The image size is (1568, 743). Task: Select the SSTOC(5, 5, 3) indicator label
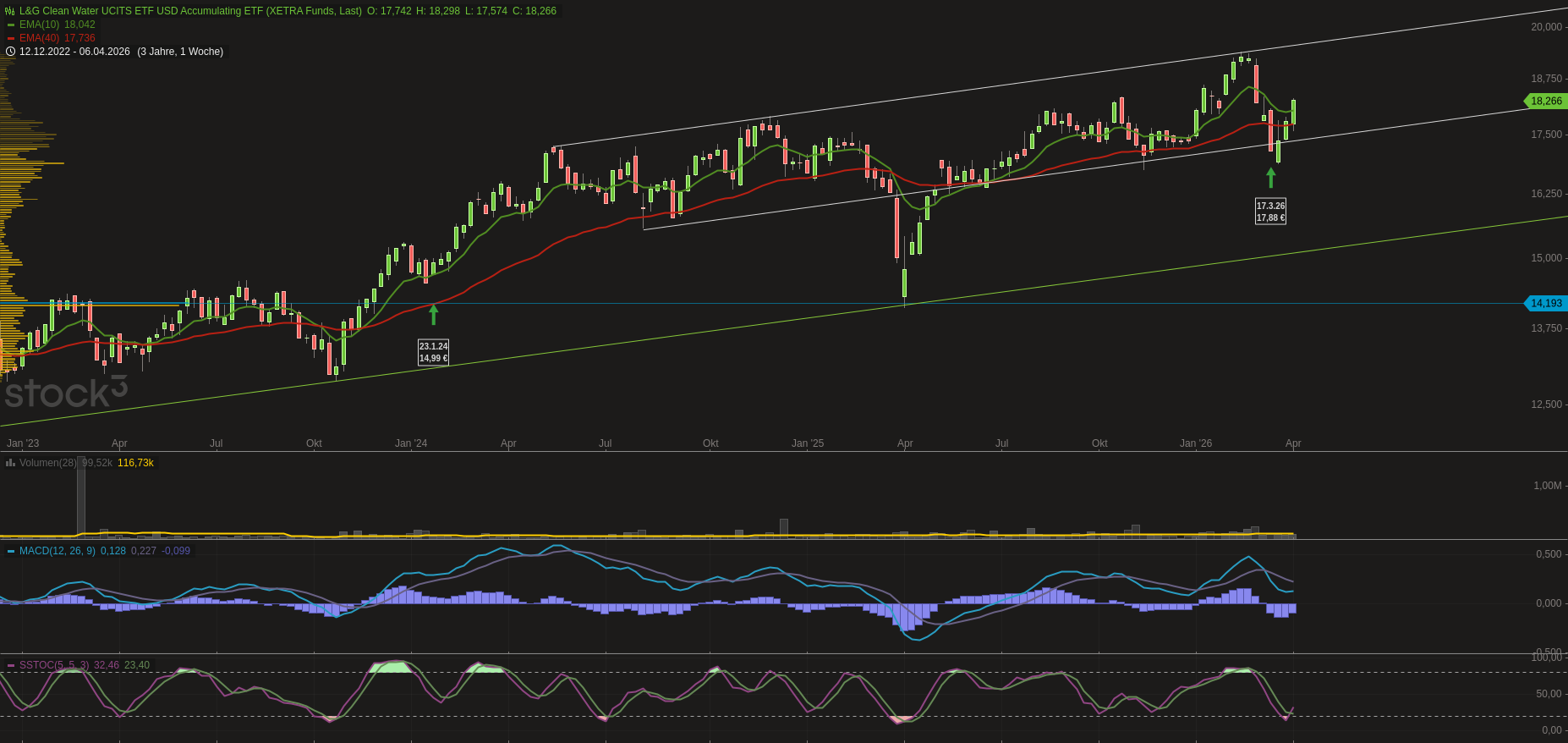(53, 665)
